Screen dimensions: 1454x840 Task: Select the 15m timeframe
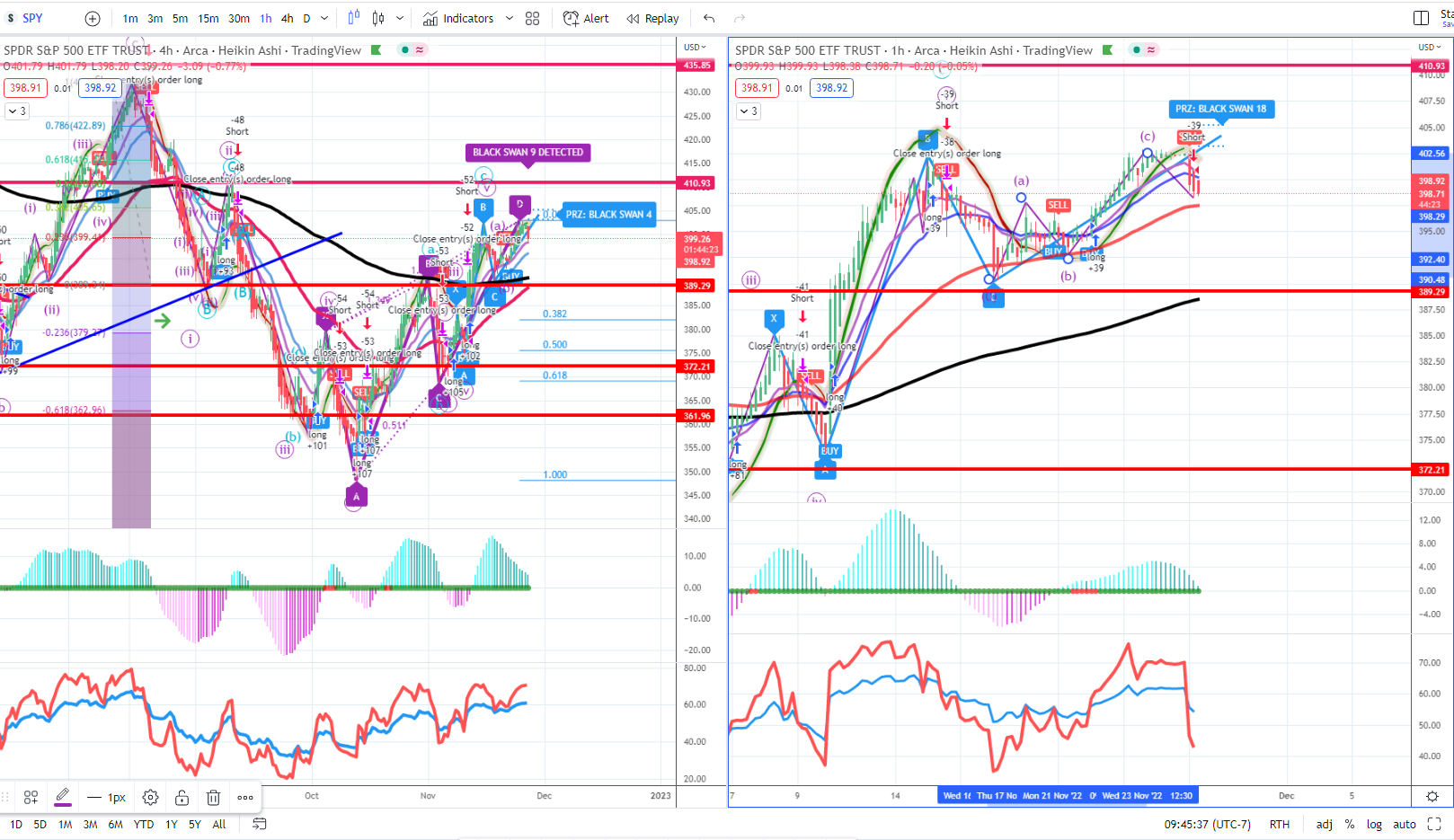click(x=208, y=18)
